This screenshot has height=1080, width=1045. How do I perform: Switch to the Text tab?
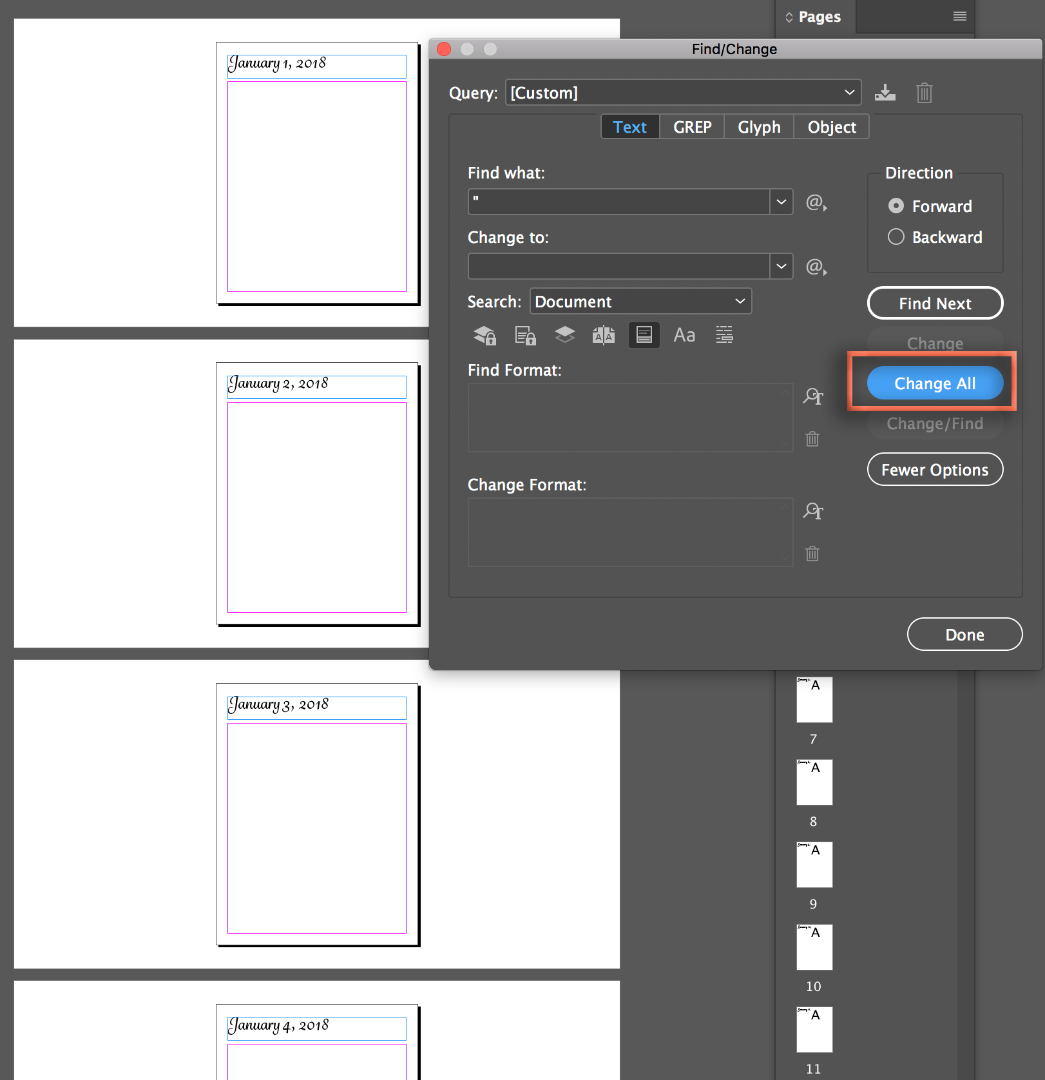click(630, 127)
